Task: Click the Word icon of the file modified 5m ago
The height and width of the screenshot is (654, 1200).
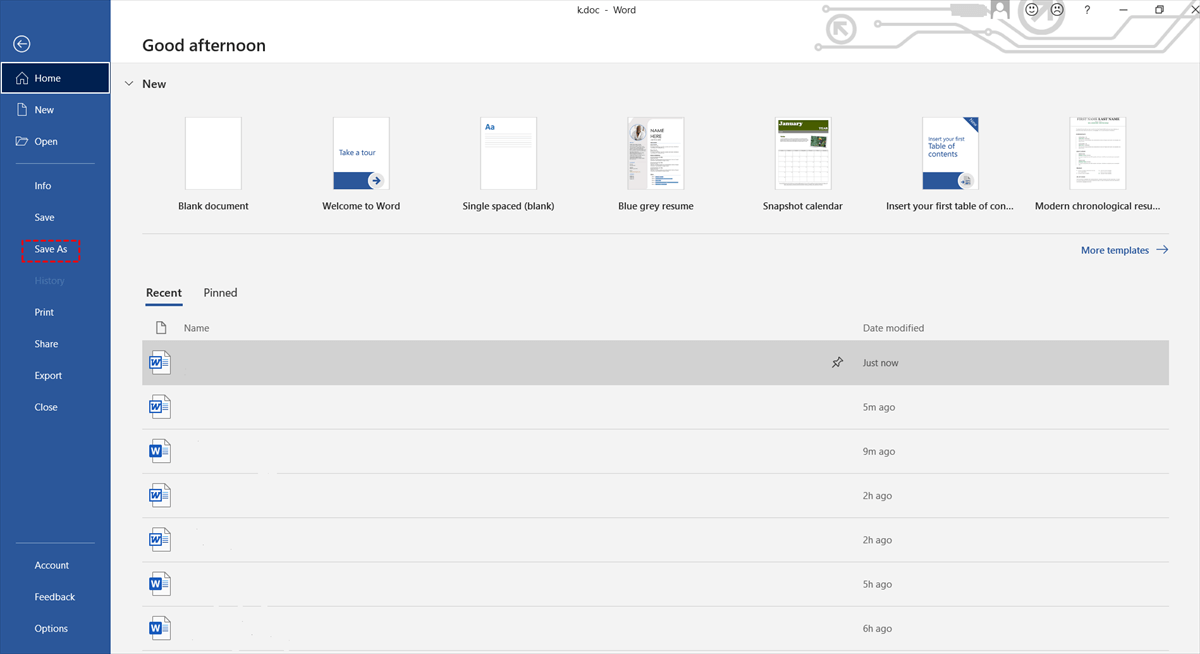Action: [159, 406]
